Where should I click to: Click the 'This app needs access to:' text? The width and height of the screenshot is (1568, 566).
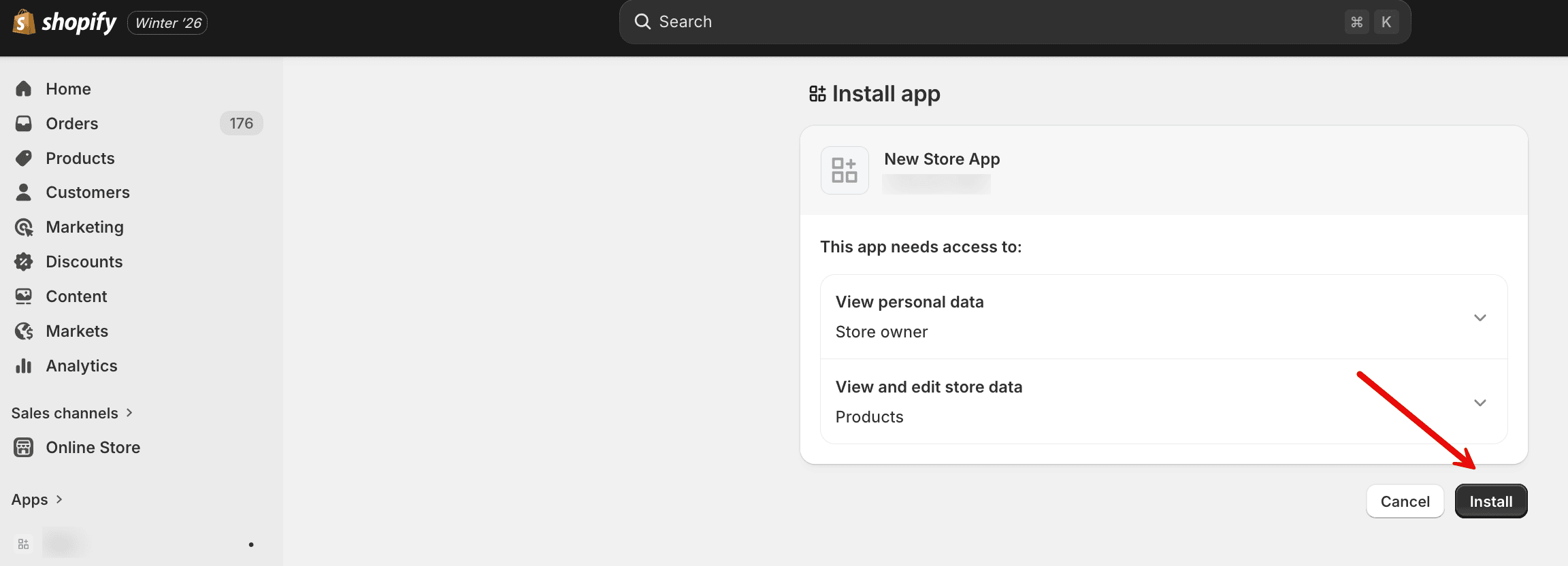pos(921,247)
